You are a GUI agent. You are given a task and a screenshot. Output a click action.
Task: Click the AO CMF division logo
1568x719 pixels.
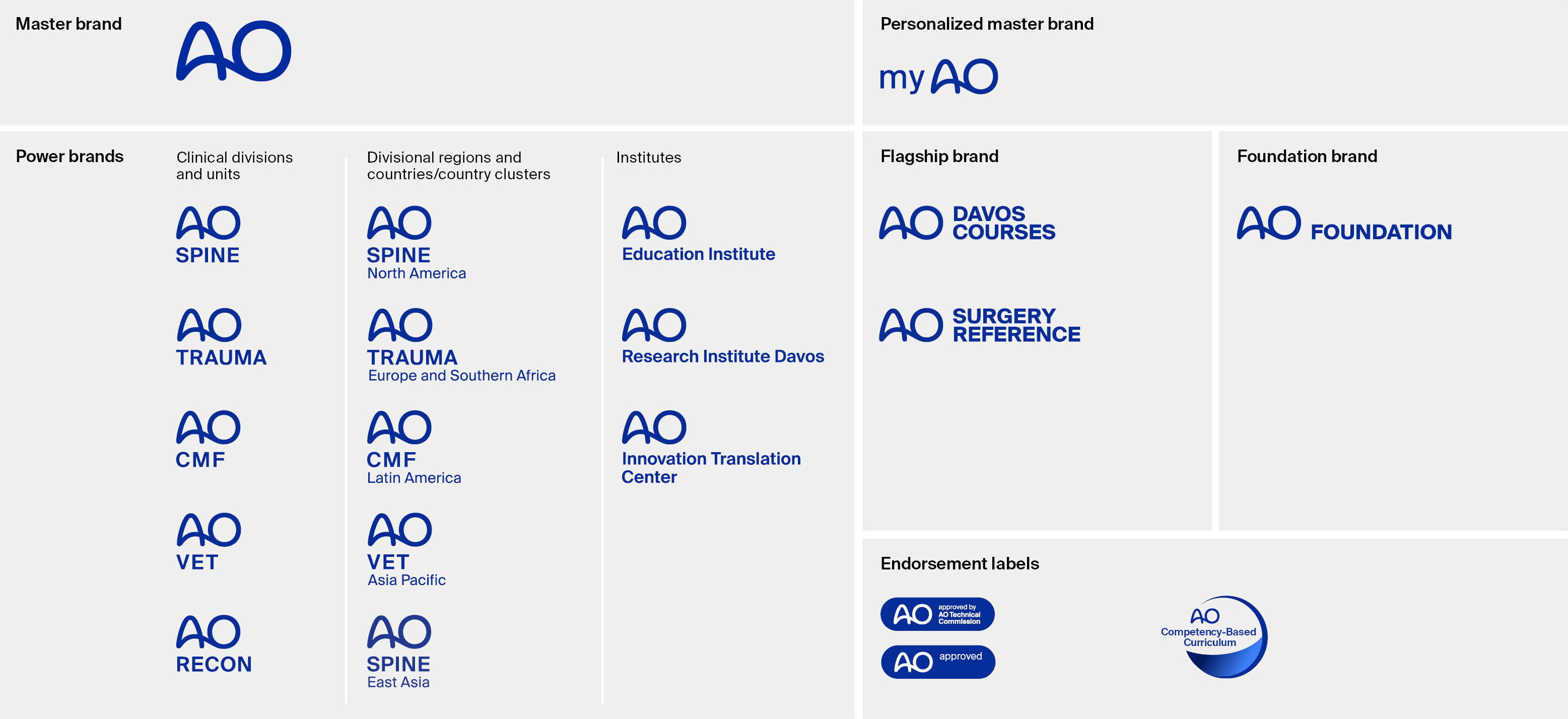tap(208, 439)
